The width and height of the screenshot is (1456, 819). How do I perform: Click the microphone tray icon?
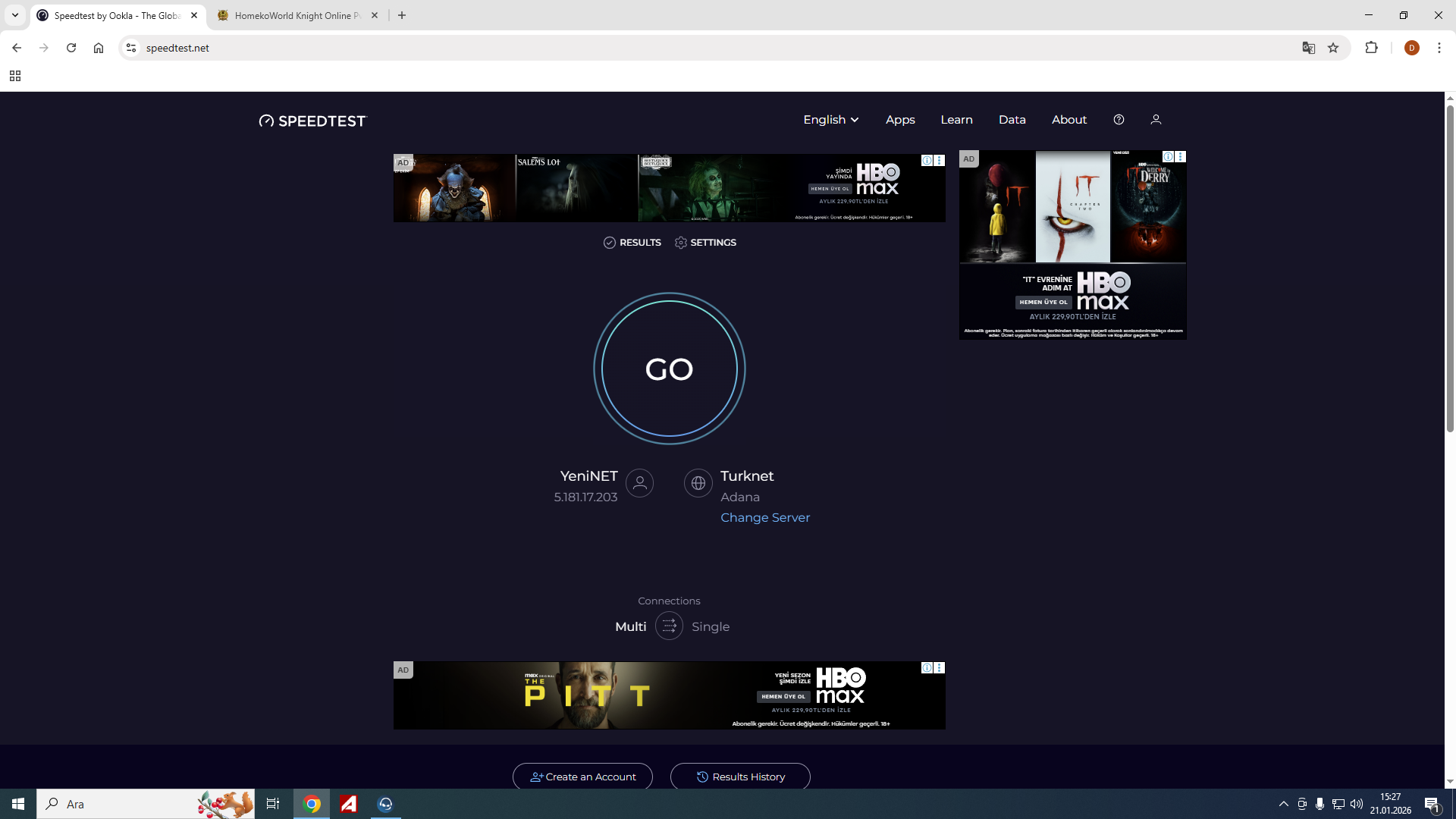click(1320, 804)
